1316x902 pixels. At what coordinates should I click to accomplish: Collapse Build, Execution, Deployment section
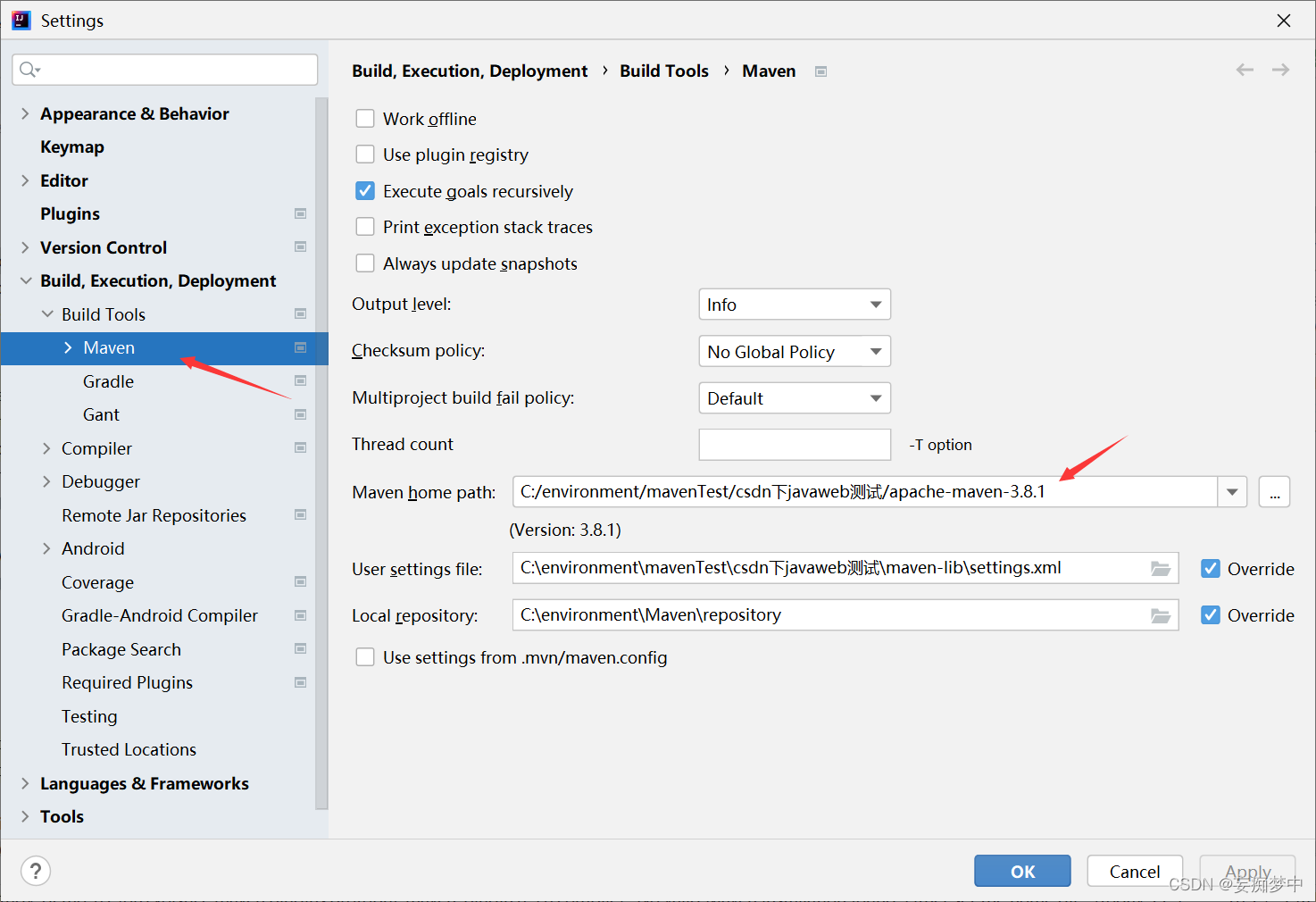click(25, 280)
